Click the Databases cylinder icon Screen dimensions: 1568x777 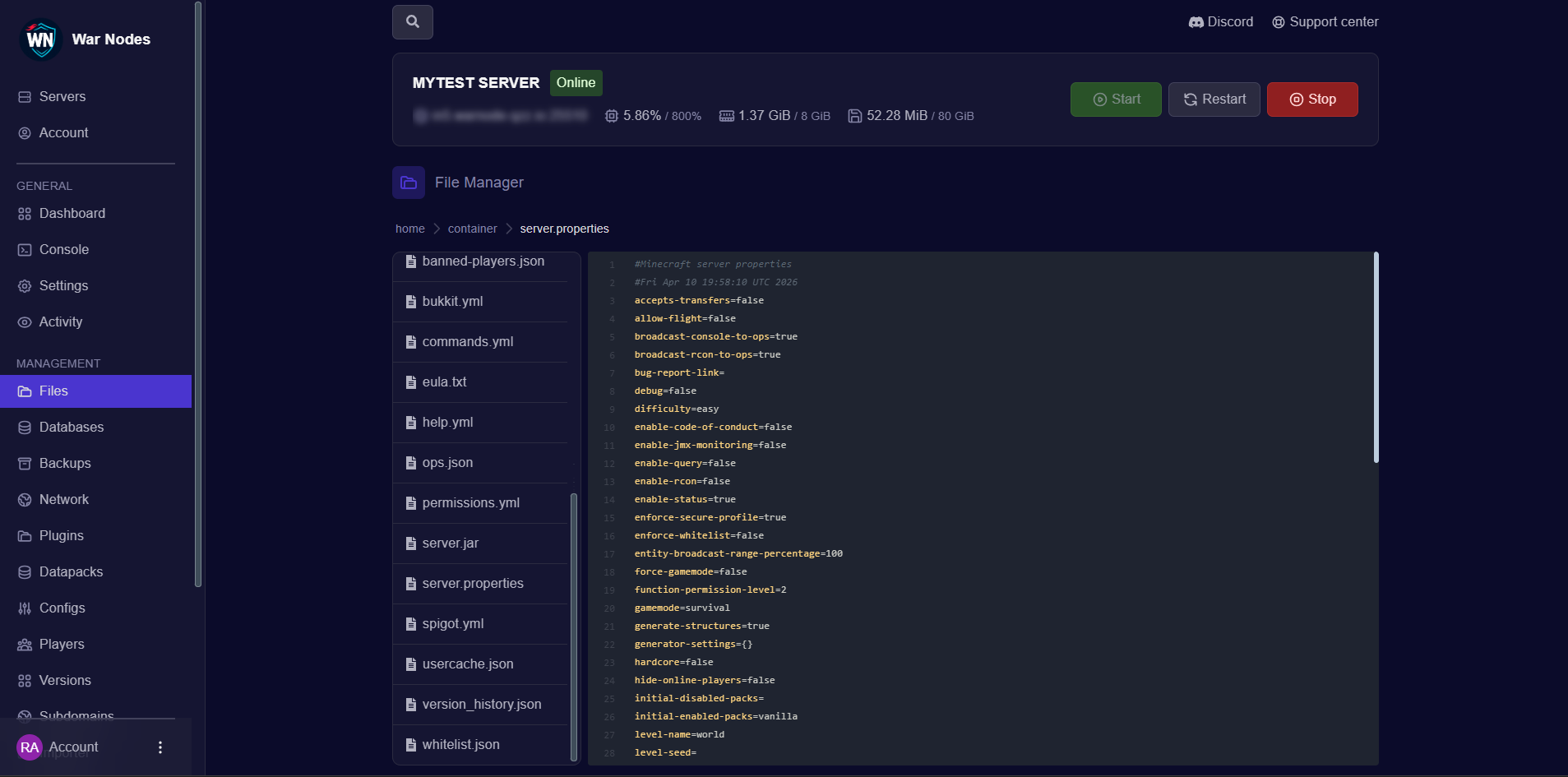point(25,428)
